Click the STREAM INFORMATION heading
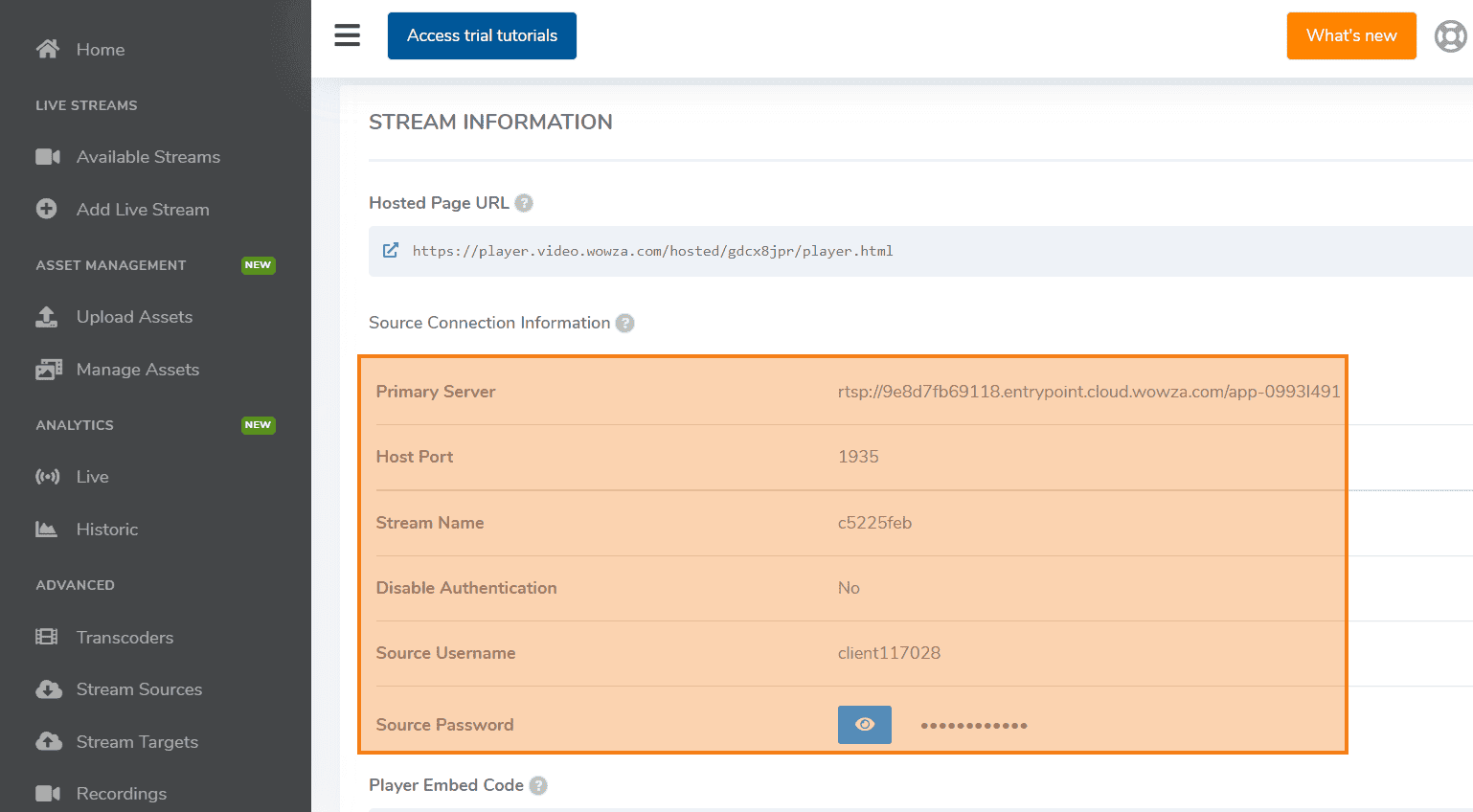 (490, 122)
